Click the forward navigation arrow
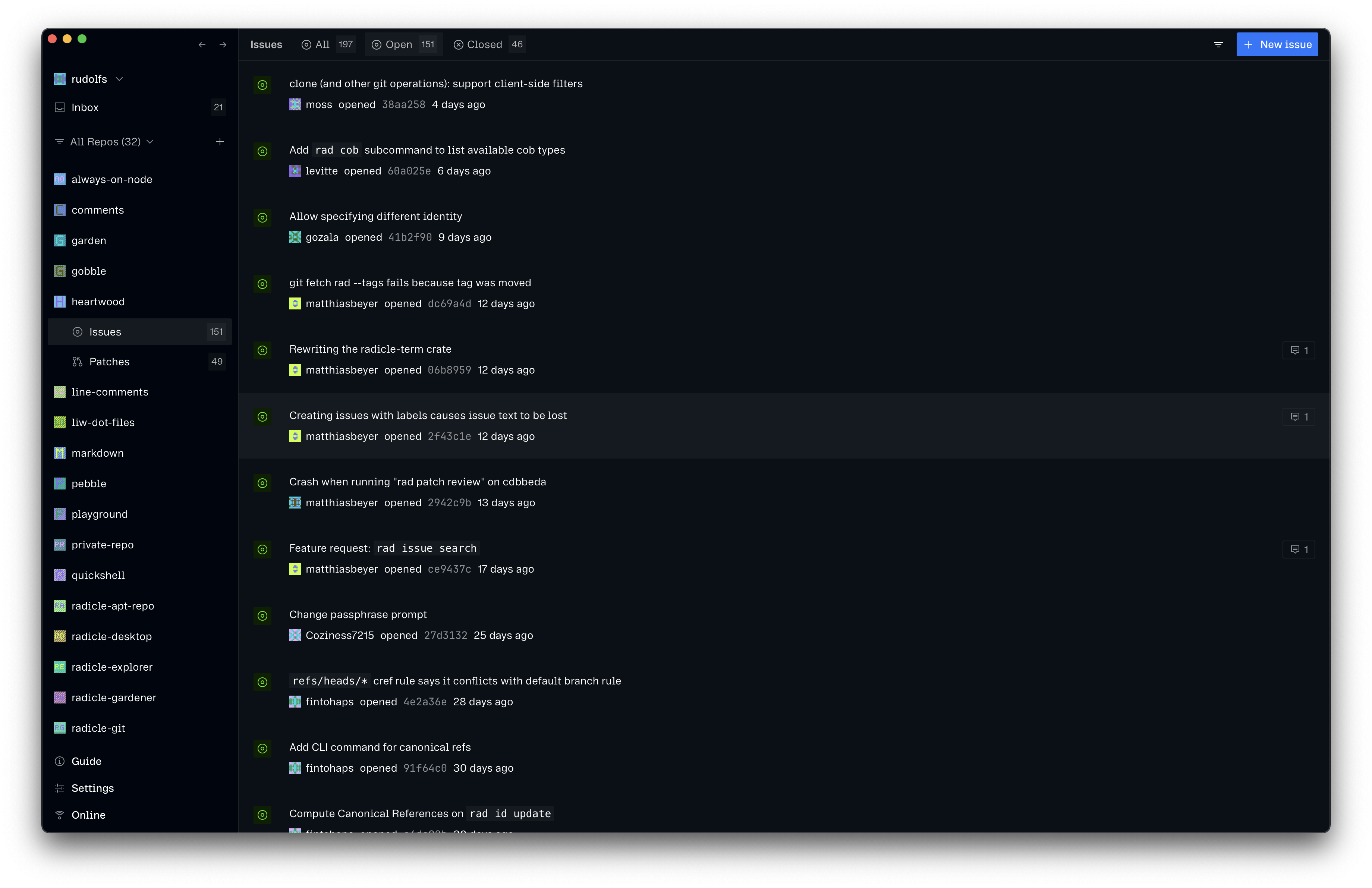Screen dimensions: 1372x888 click(x=223, y=45)
